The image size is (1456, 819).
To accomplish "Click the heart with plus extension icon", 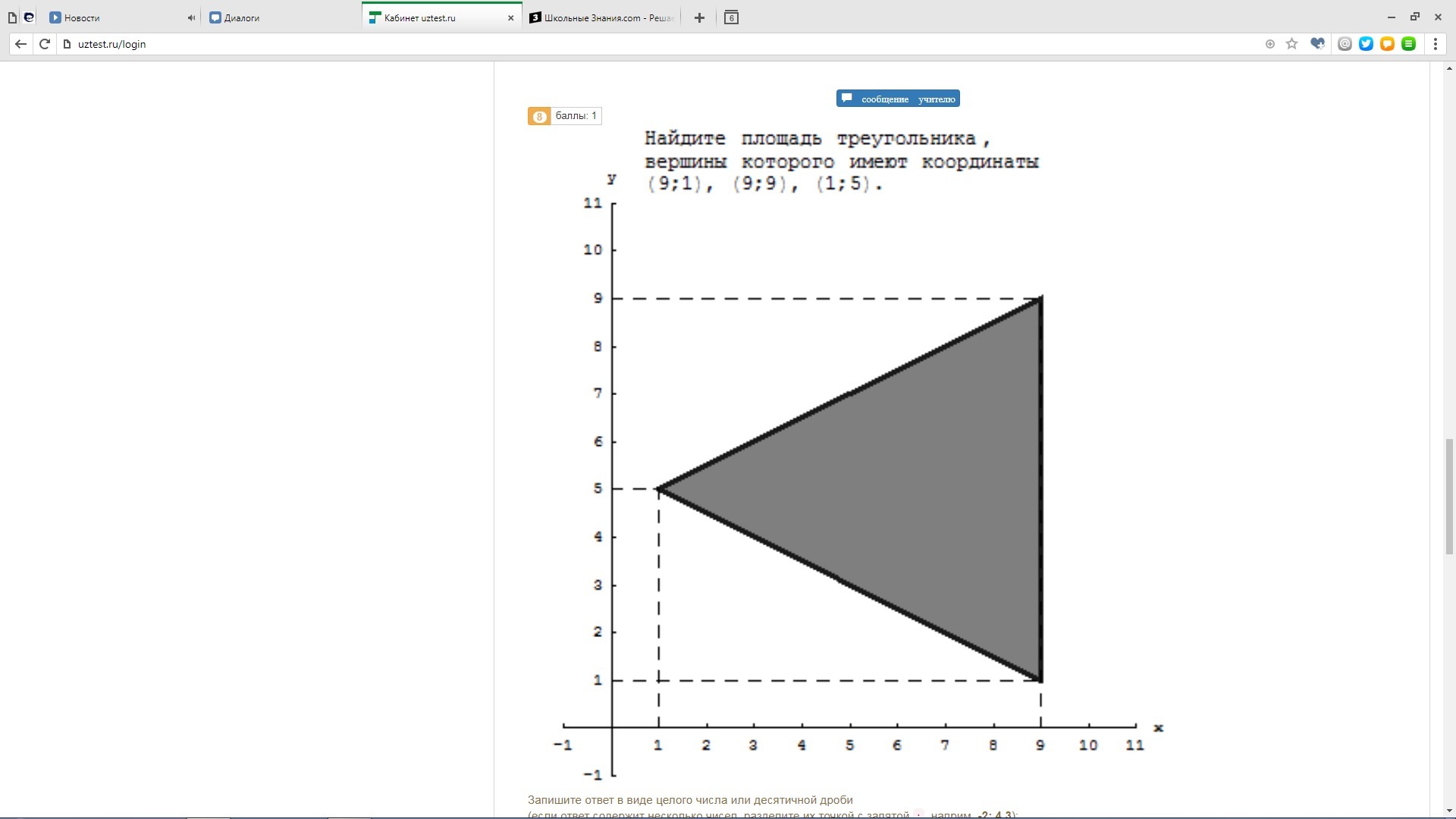I will pyautogui.click(x=1317, y=44).
